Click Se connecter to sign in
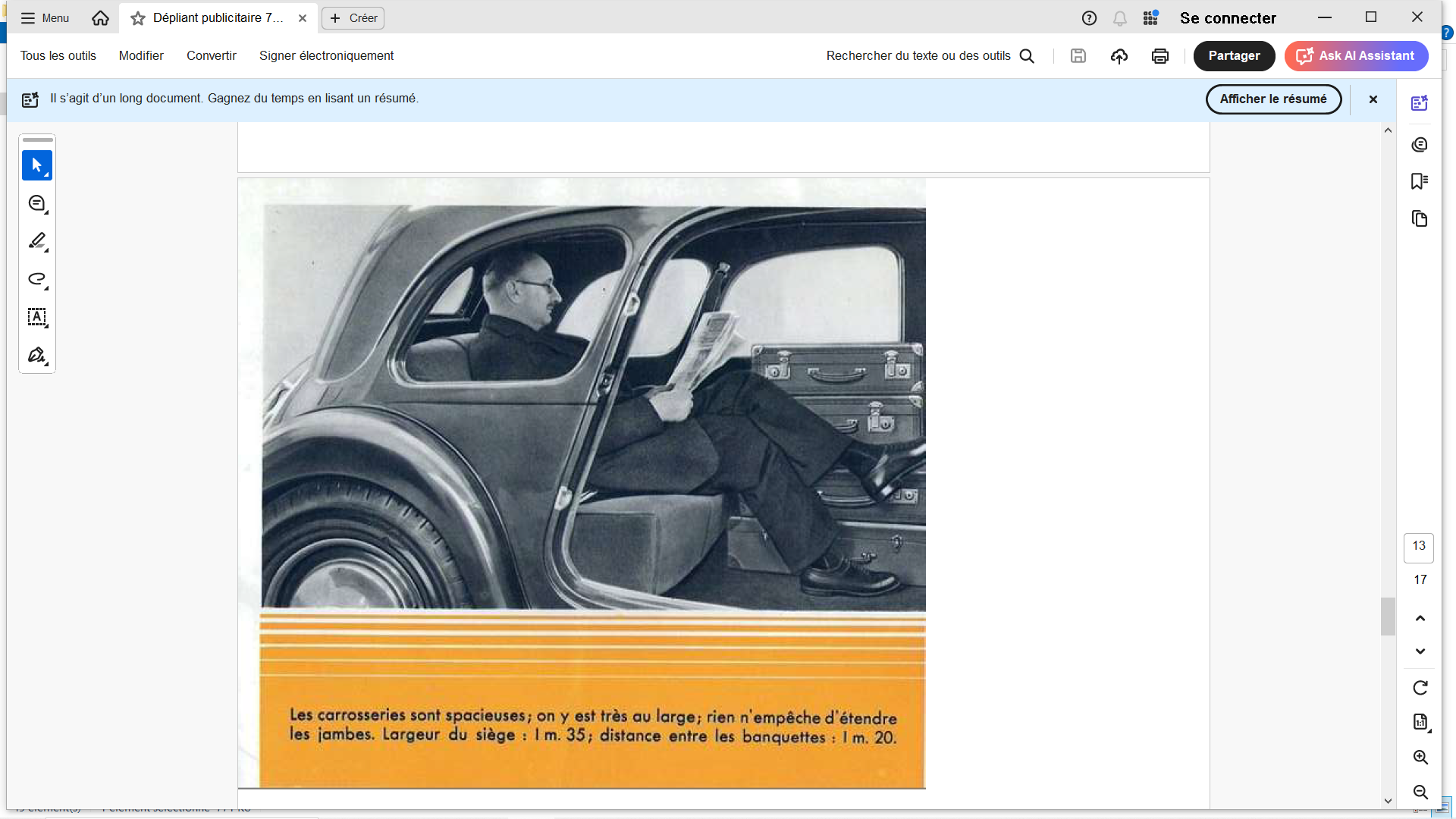The height and width of the screenshot is (819, 1456). click(x=1228, y=18)
